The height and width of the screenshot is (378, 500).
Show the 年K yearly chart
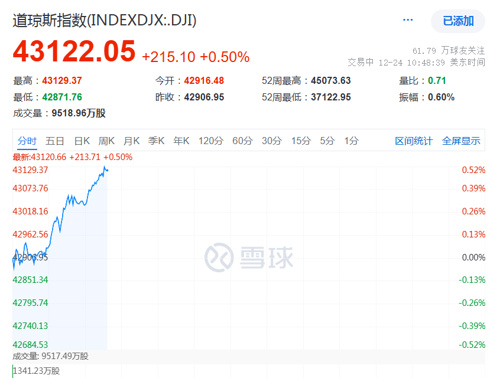point(181,141)
